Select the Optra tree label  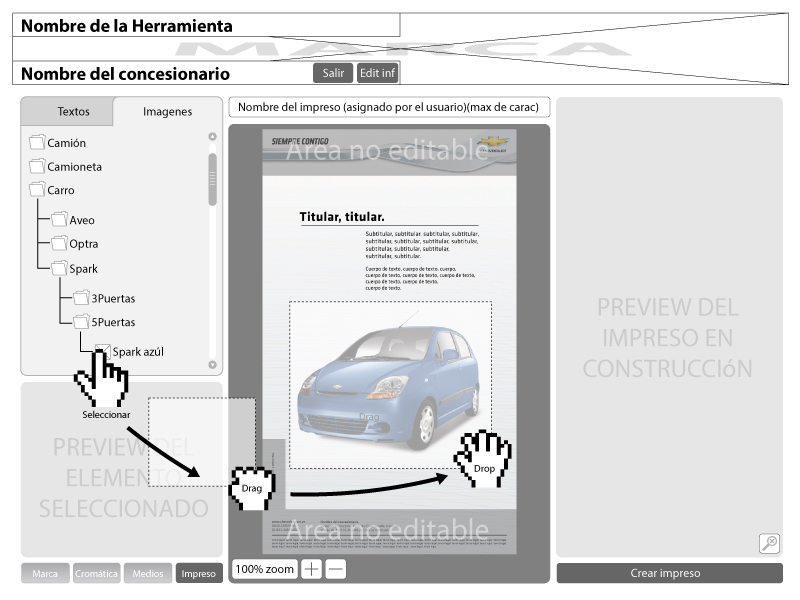[x=84, y=244]
